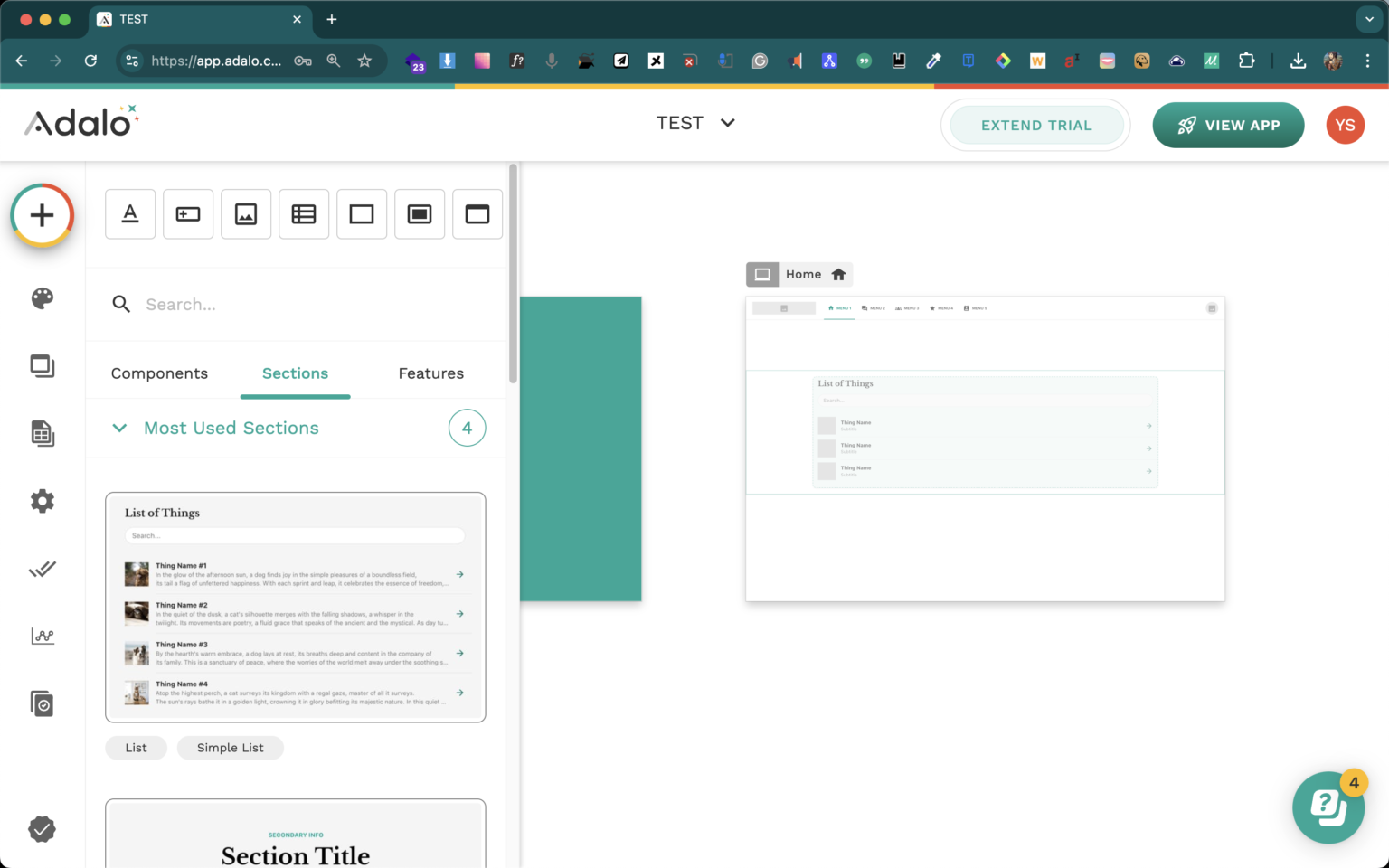Open the Branding palette icon
The width and height of the screenshot is (1389, 868).
pyautogui.click(x=42, y=298)
